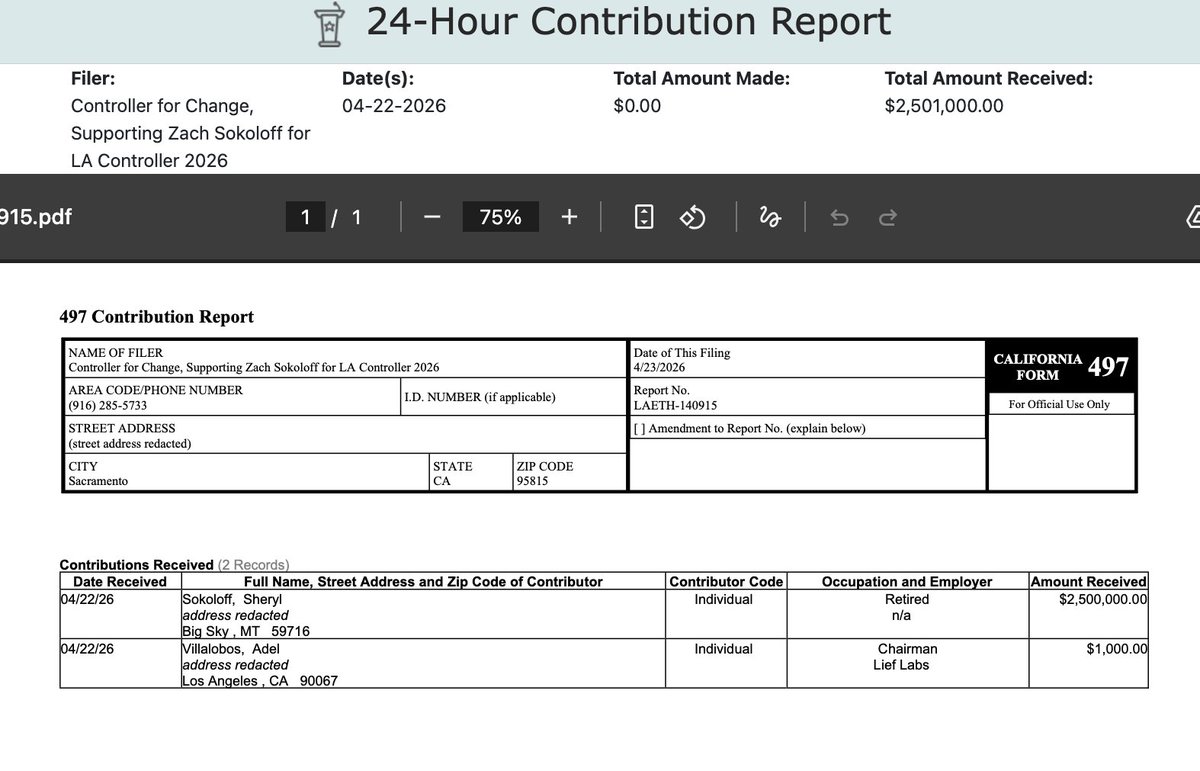Zoom out with the minus button
This screenshot has height=771, width=1200.
click(x=432, y=217)
